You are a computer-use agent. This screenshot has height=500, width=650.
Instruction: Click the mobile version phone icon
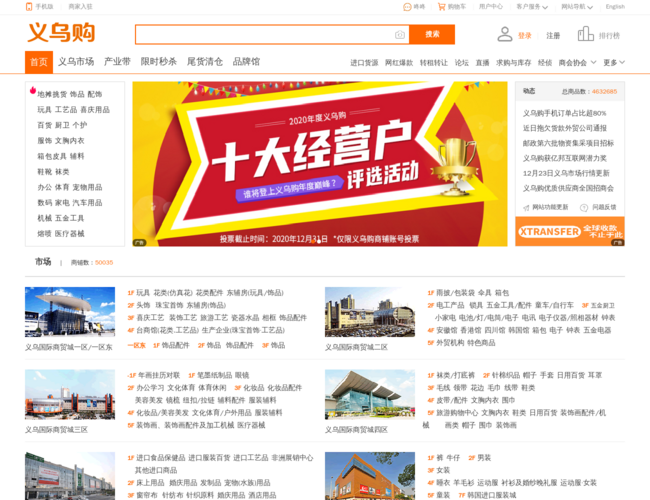point(29,7)
